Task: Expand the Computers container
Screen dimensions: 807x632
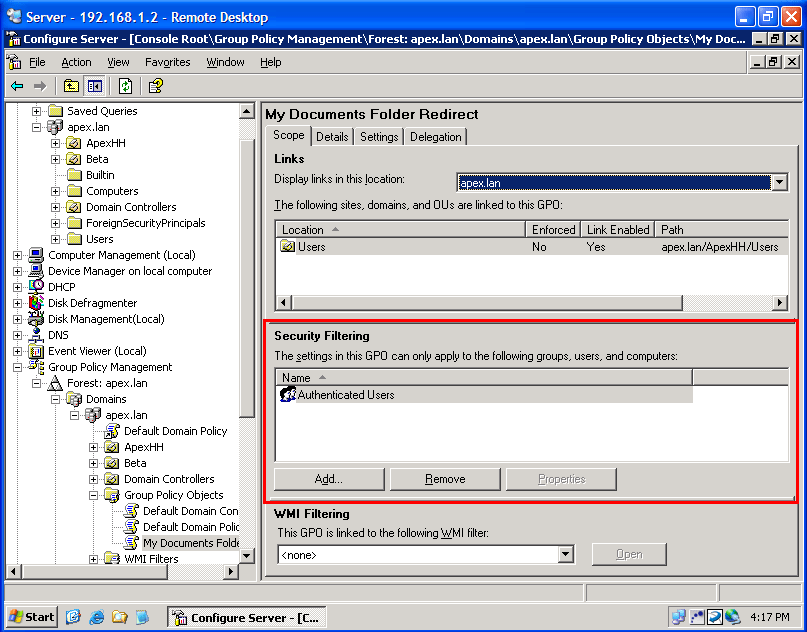Action: (56, 191)
